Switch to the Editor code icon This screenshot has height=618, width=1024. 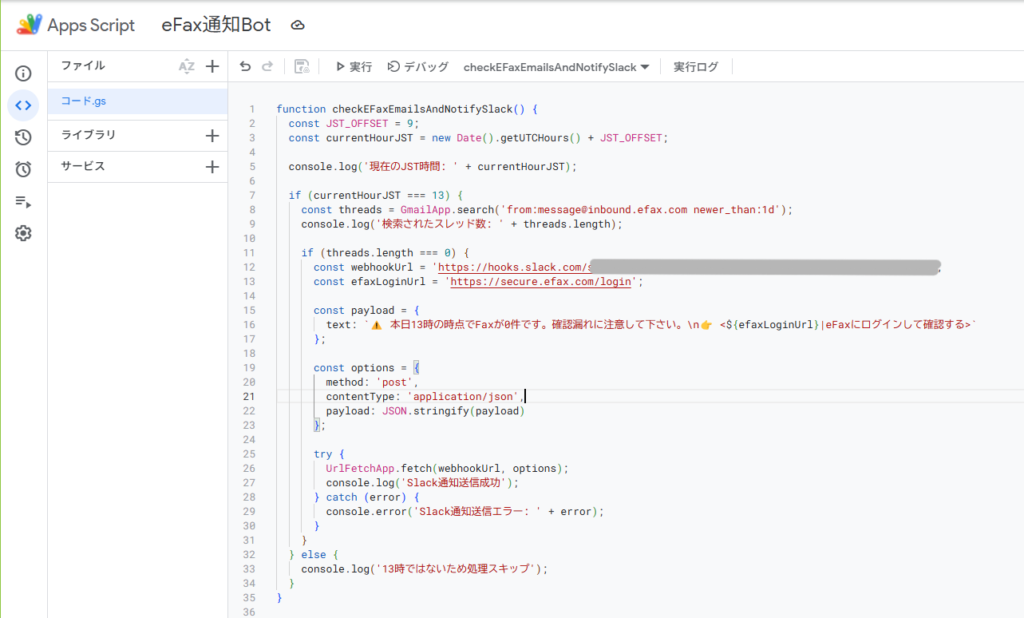23,104
